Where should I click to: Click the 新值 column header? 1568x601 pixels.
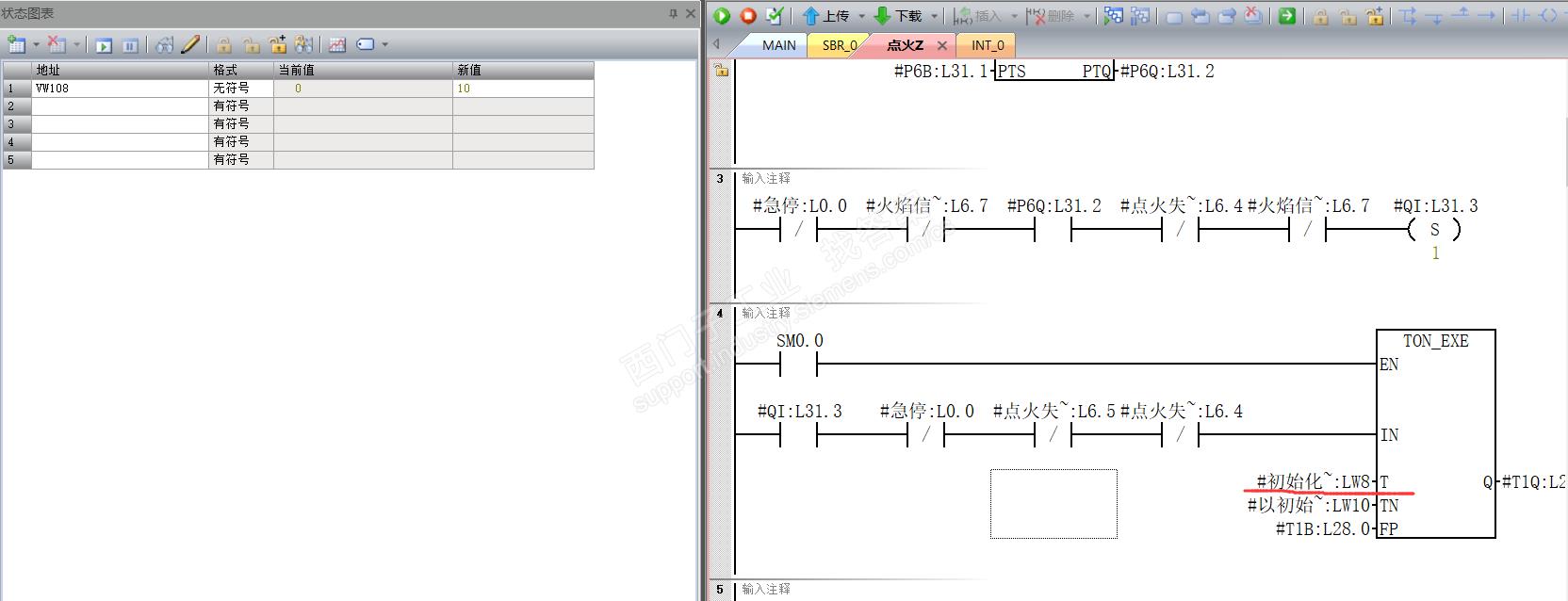click(x=523, y=70)
